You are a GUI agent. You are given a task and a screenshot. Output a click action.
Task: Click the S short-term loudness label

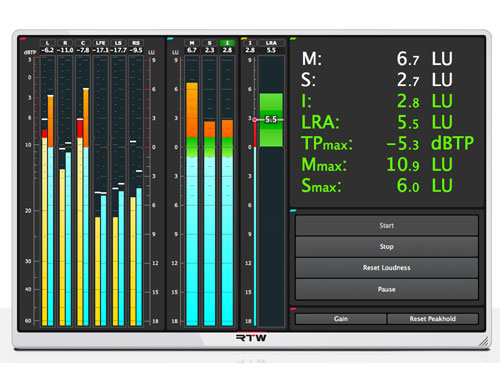tap(209, 43)
